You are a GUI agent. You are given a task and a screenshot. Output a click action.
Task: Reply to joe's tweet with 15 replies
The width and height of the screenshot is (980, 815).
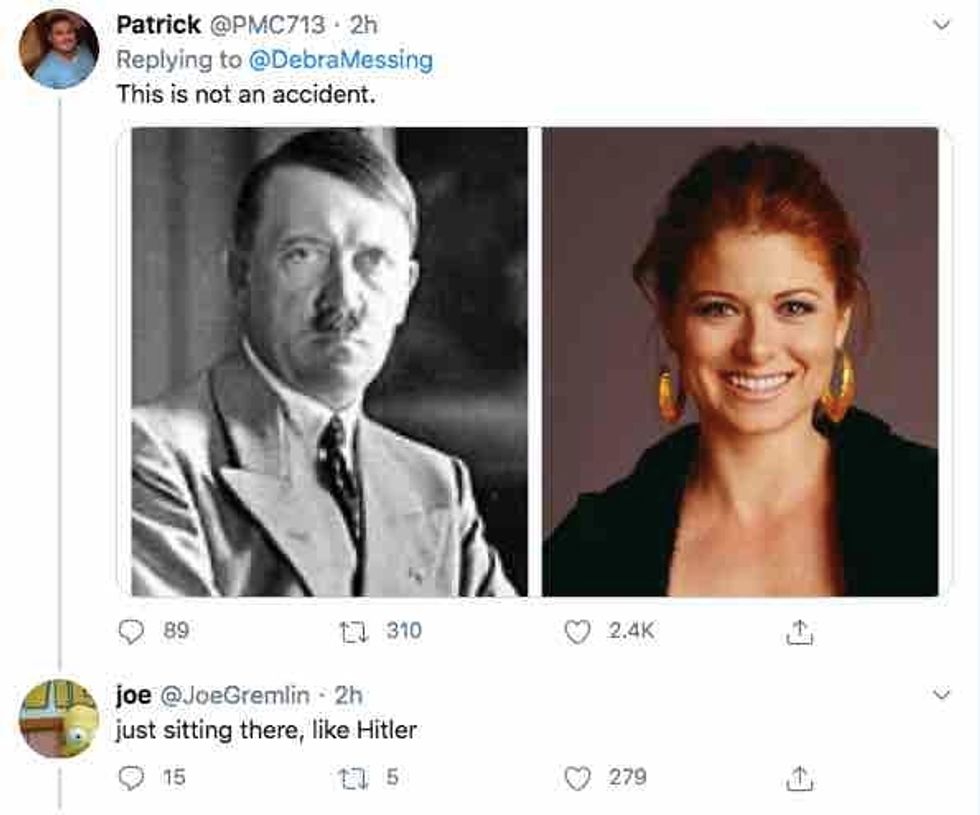click(x=132, y=777)
